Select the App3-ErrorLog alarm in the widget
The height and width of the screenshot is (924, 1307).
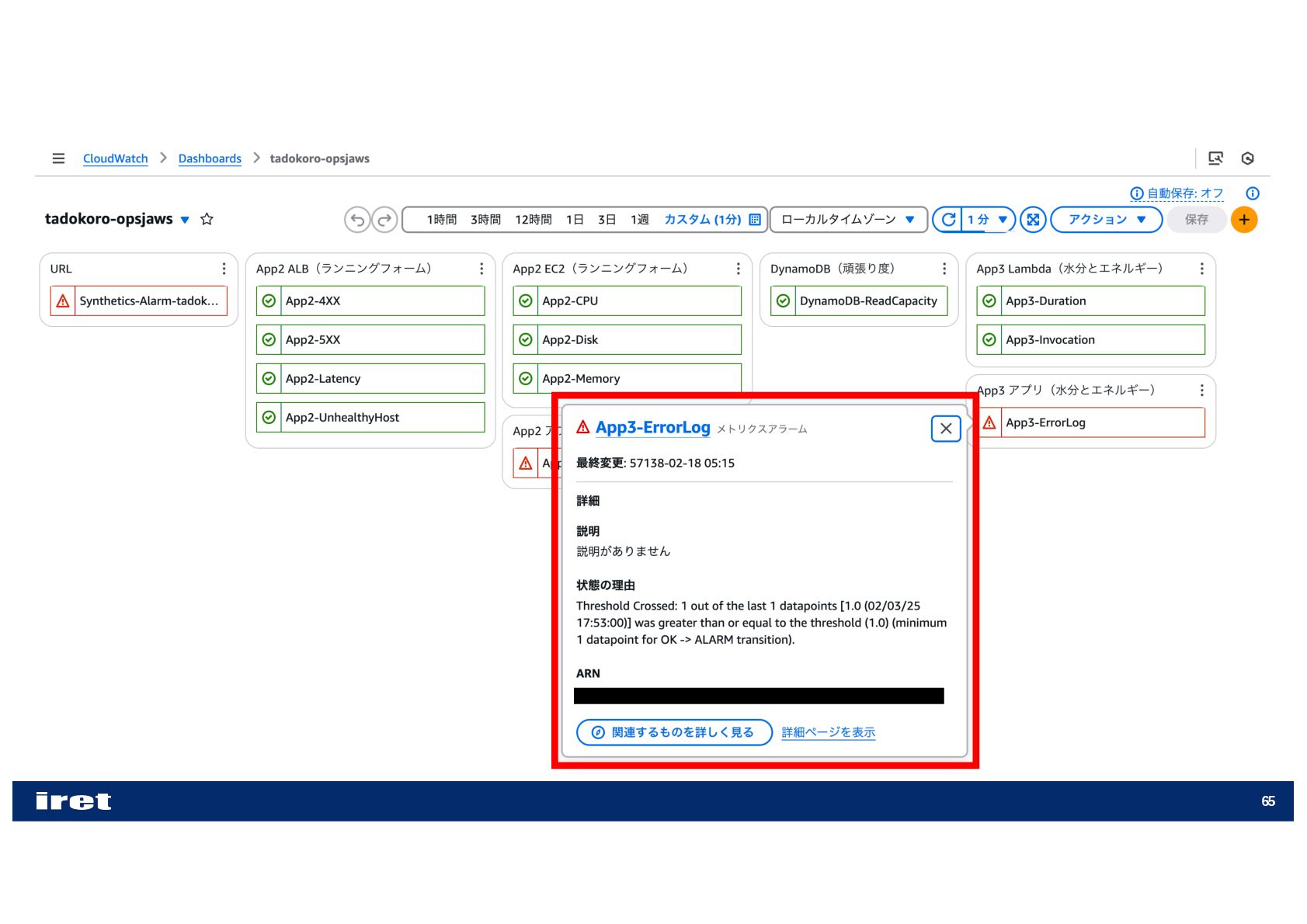pos(1091,422)
